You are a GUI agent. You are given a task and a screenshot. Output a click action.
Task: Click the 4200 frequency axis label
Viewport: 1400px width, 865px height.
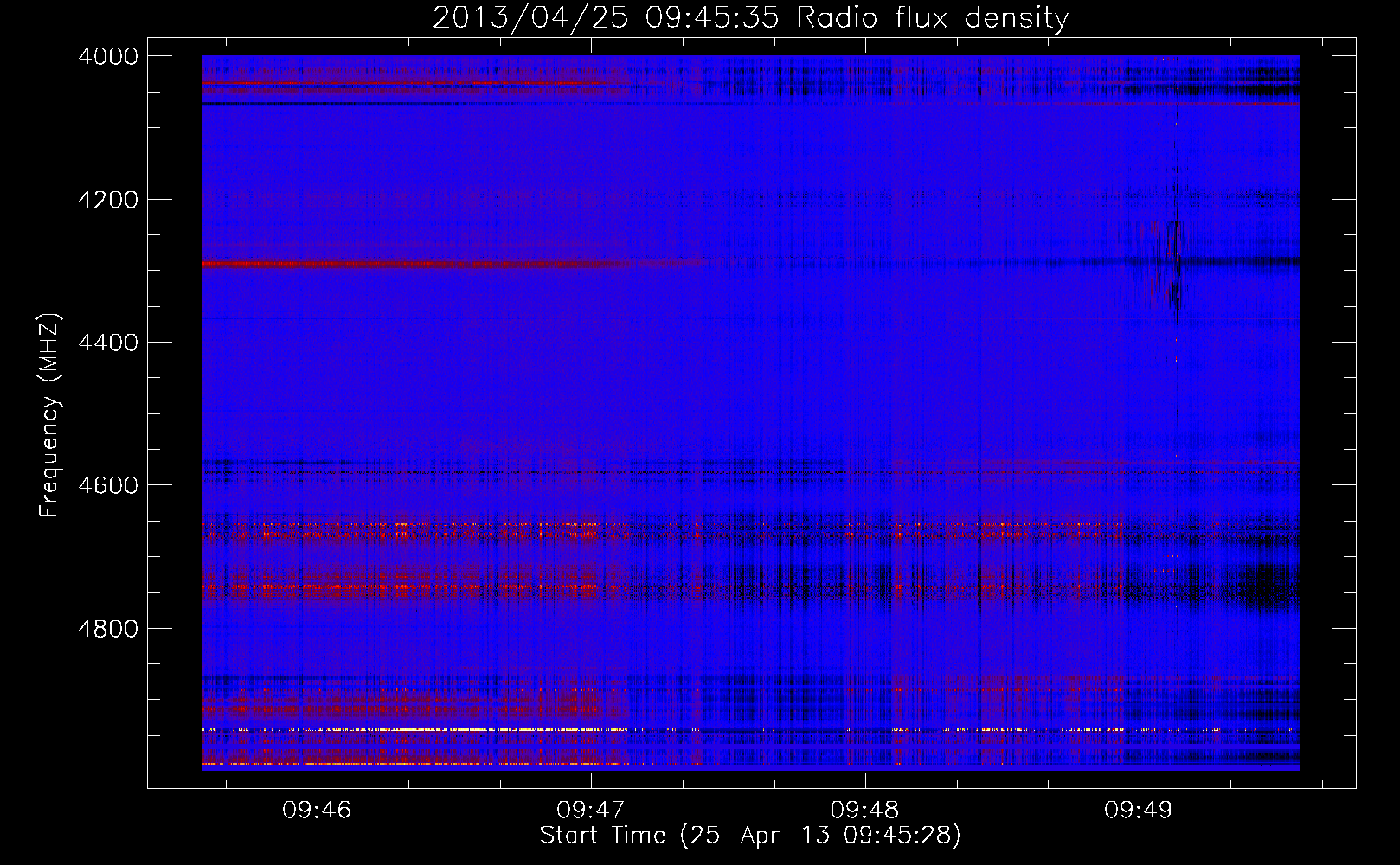pyautogui.click(x=108, y=200)
